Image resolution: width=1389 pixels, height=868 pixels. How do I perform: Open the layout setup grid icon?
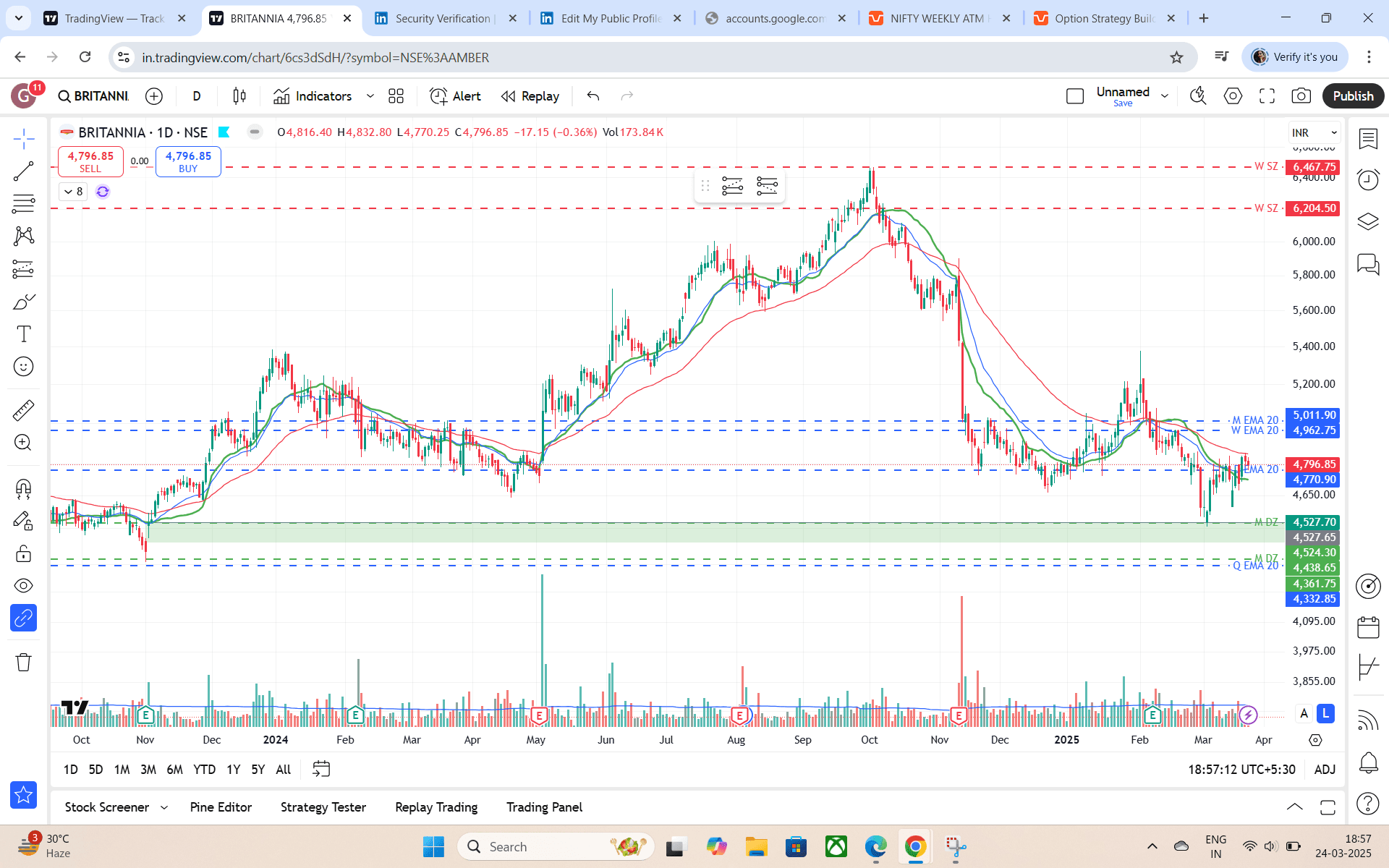(x=396, y=96)
